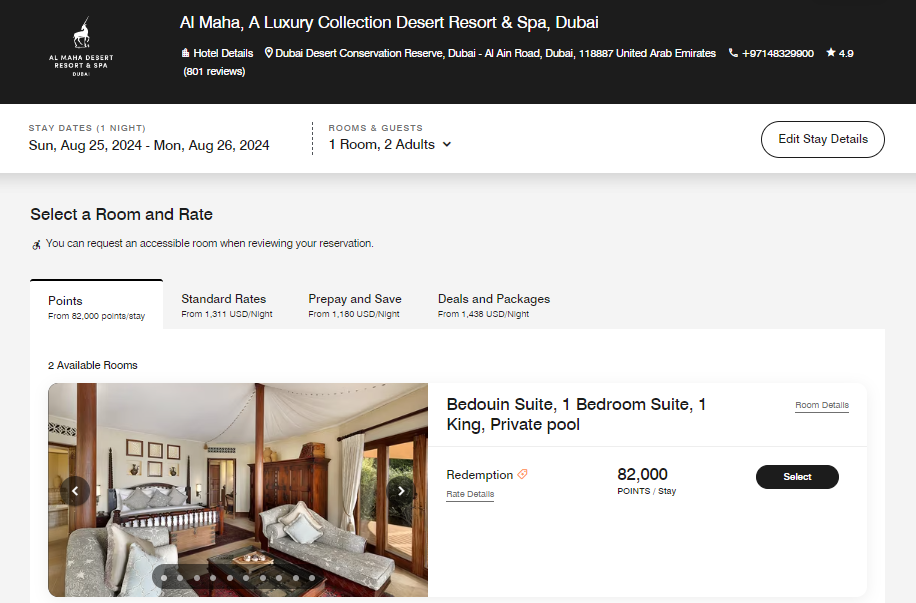
Task: Click the wheelchair accessibility icon
Action: 36,243
